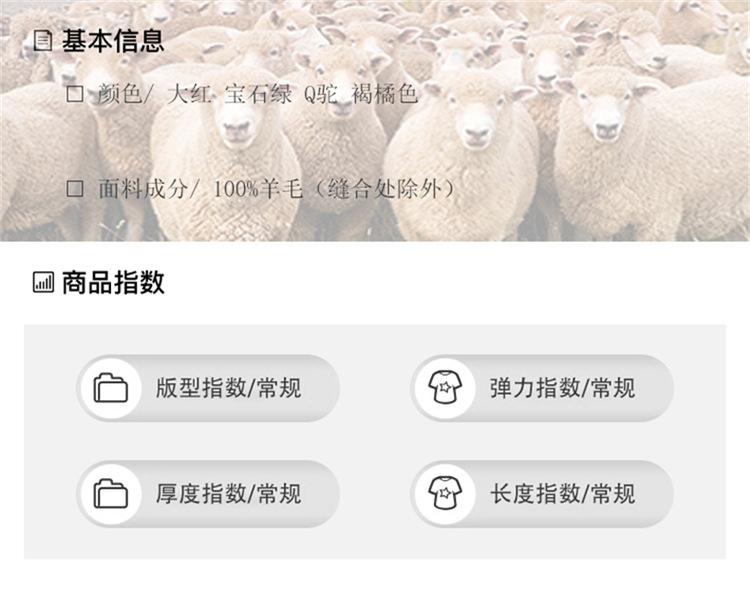Select the 弹力指数/常规 pill button

coord(542,388)
